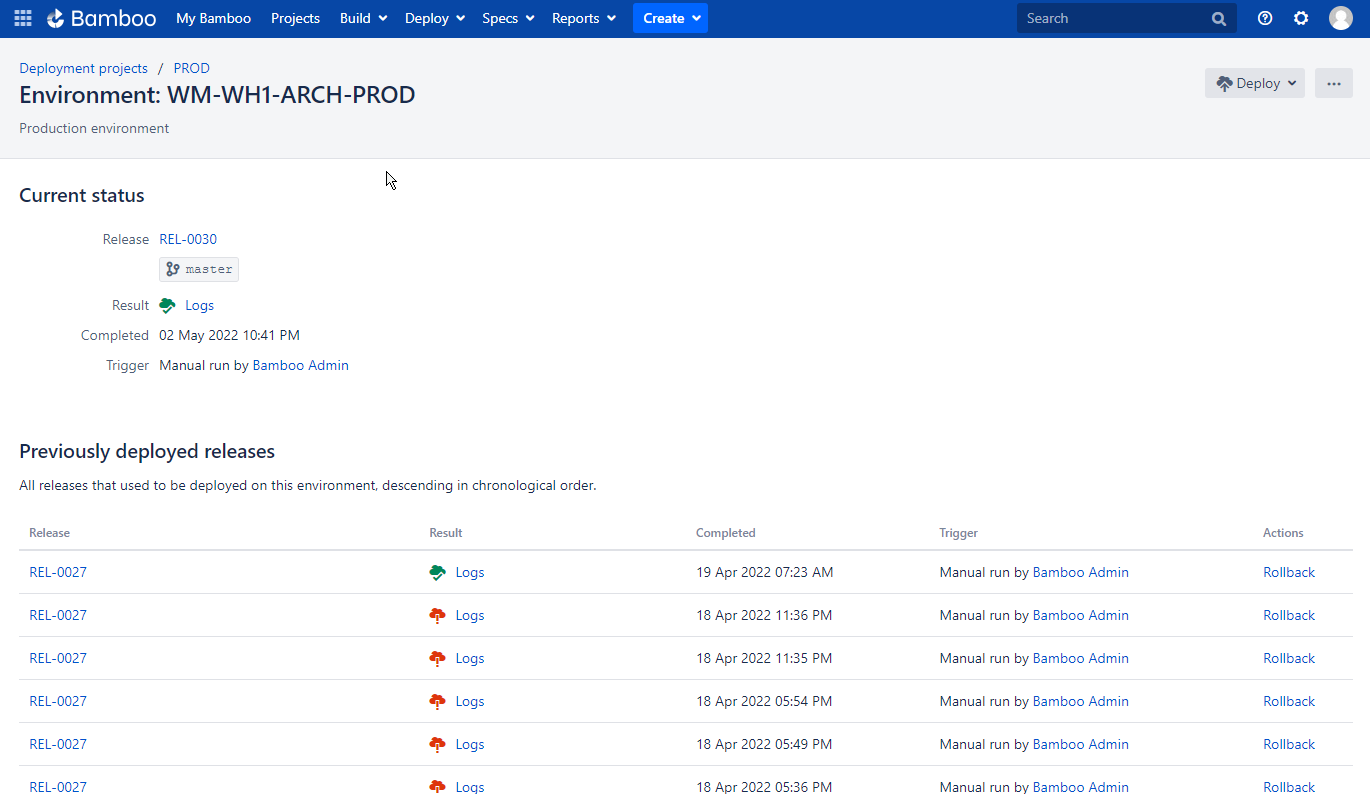
Task: Open Logs for 18 Apr 2022 05:49 PM
Action: point(470,745)
